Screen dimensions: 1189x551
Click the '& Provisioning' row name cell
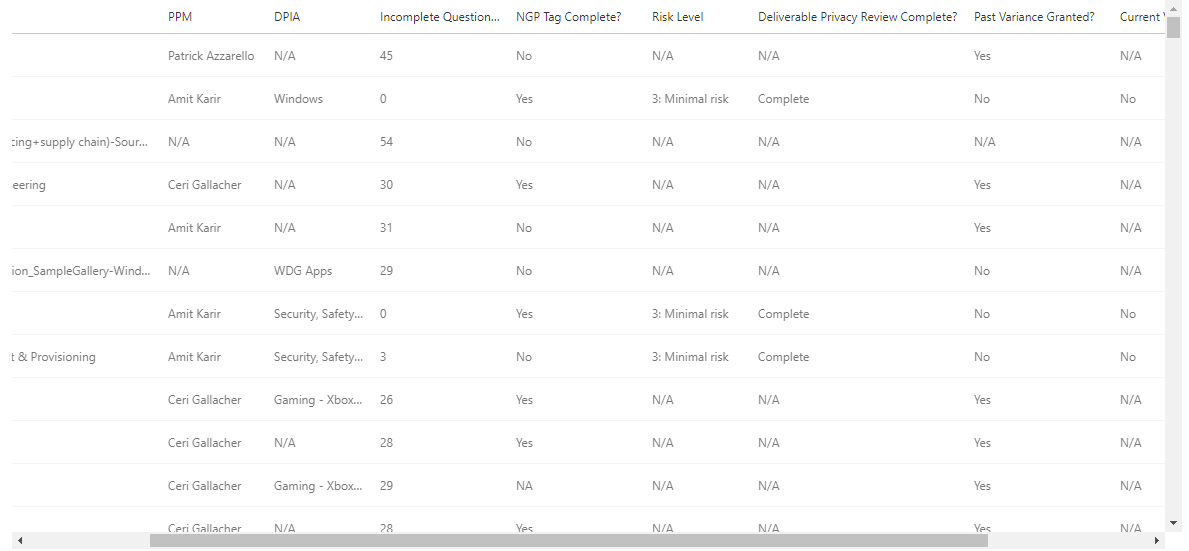tap(55, 357)
